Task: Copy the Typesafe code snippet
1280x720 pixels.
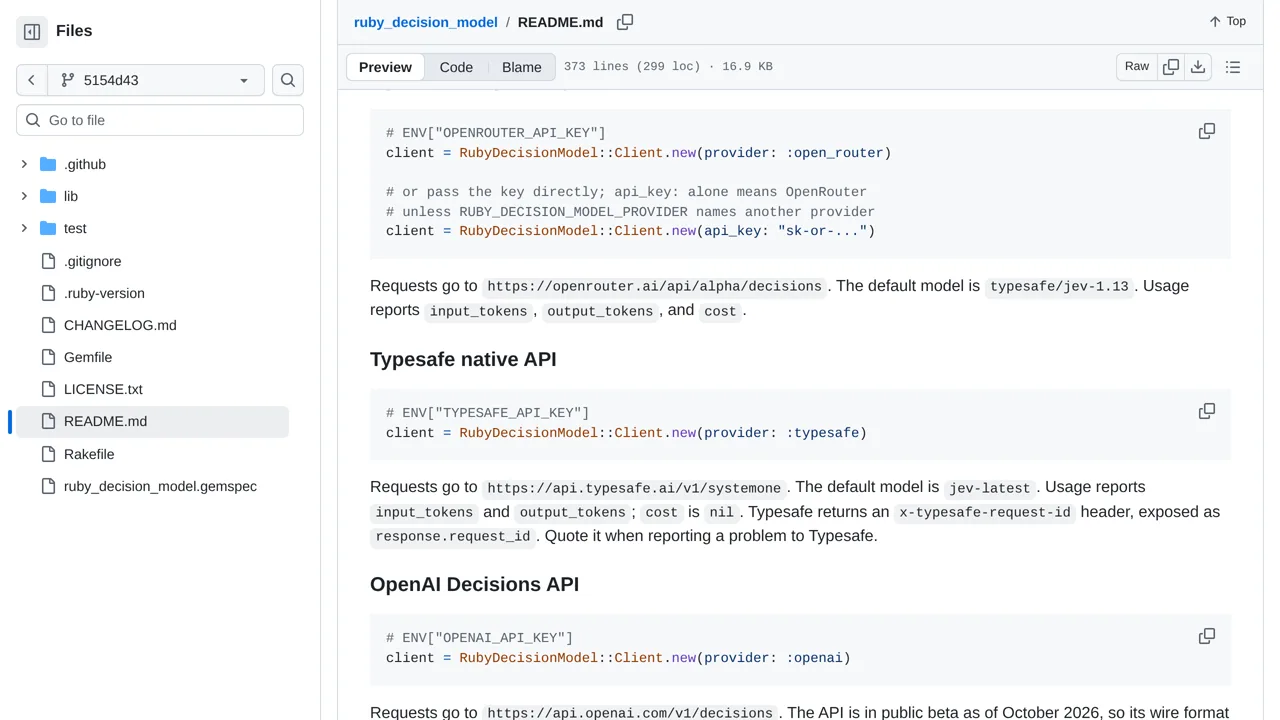Action: coord(1207,411)
